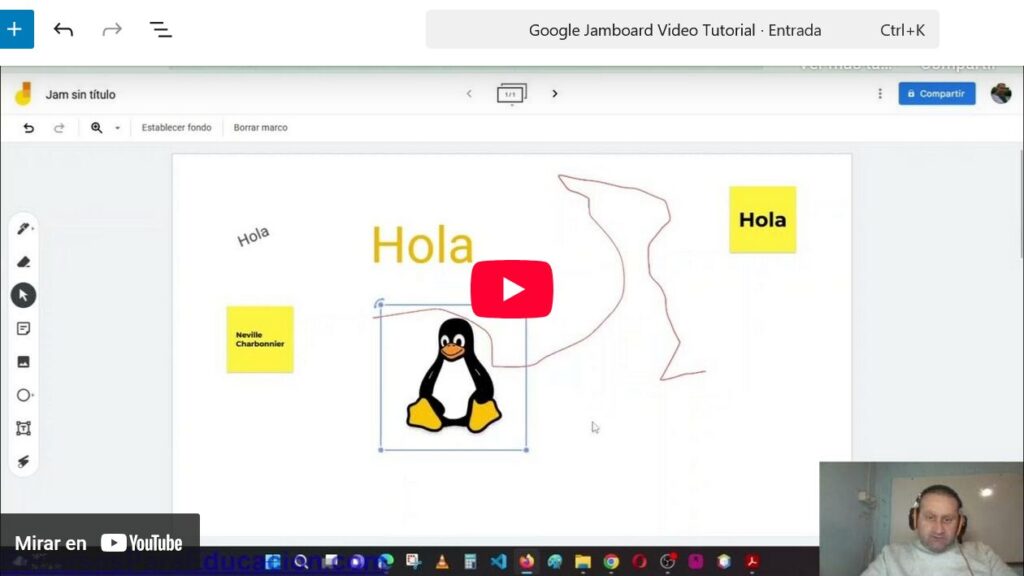Open Opera browser from taskbar
The image size is (1024, 576).
(639, 562)
